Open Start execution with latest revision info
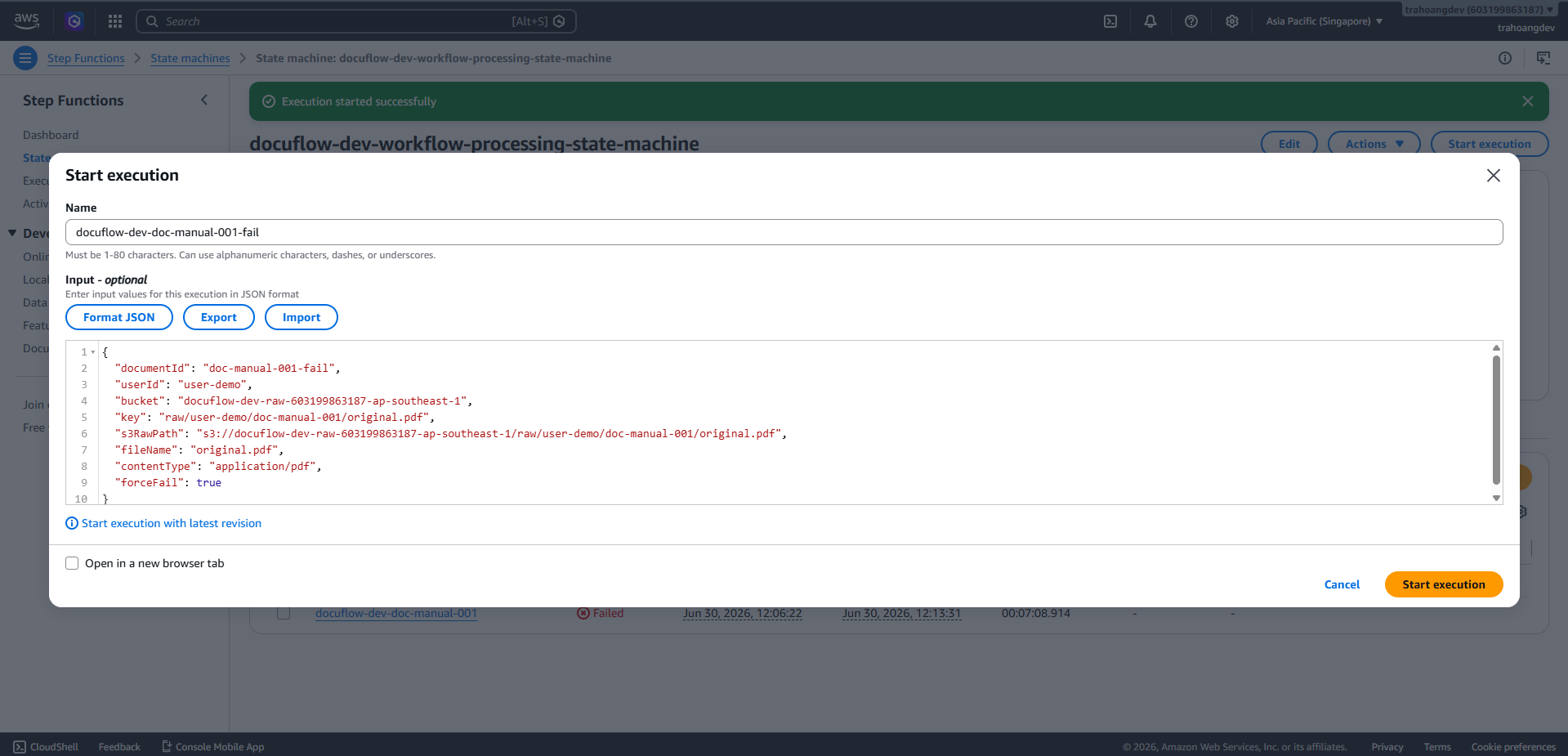1568x756 pixels. [163, 523]
